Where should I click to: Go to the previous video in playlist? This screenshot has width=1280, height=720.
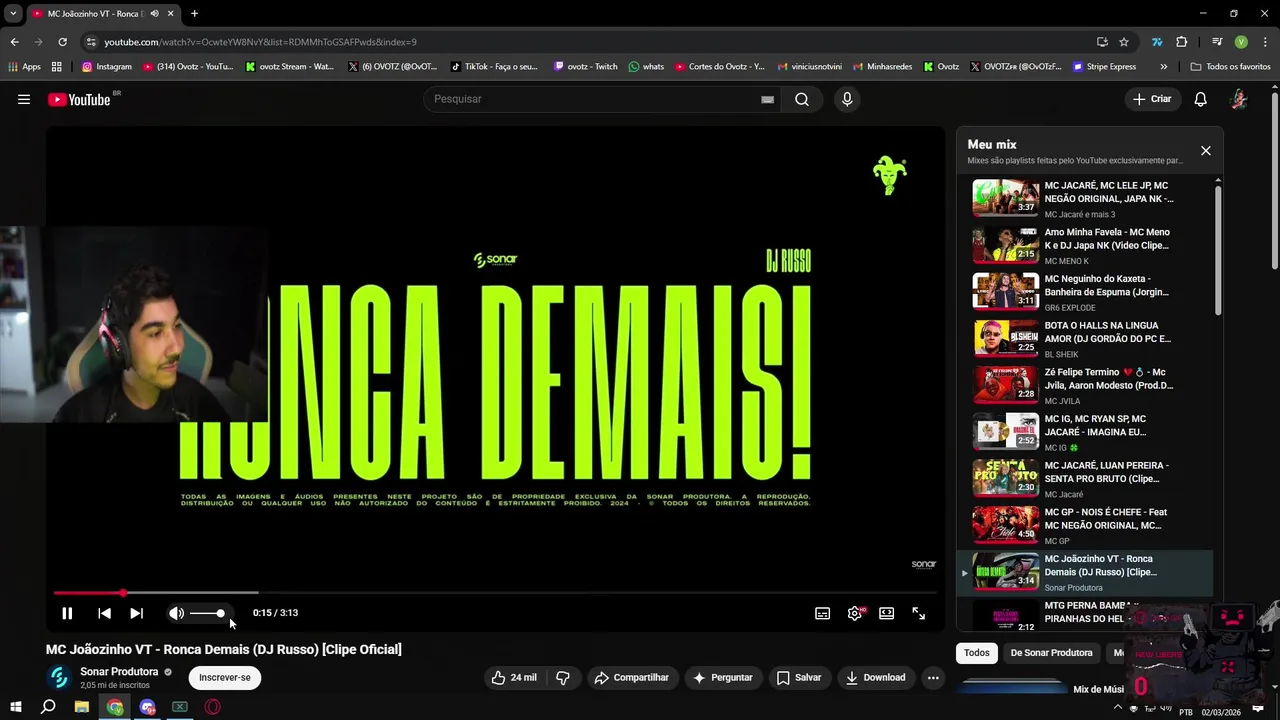tap(104, 613)
